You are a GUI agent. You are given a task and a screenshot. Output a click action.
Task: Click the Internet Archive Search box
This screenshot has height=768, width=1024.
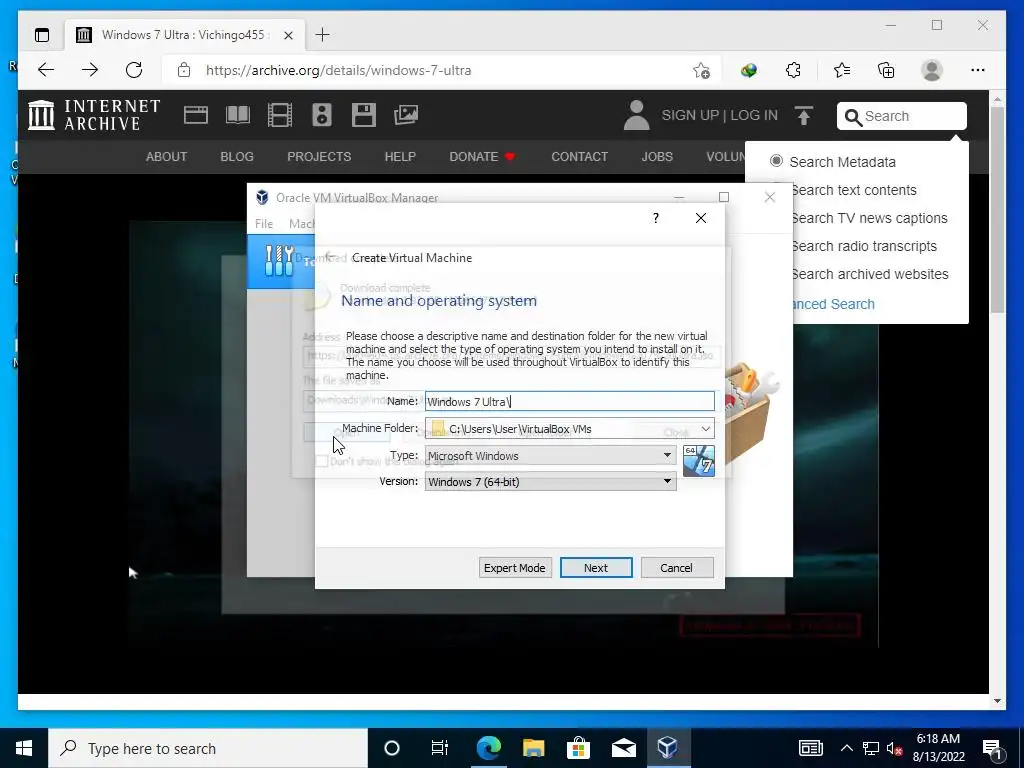(x=901, y=116)
